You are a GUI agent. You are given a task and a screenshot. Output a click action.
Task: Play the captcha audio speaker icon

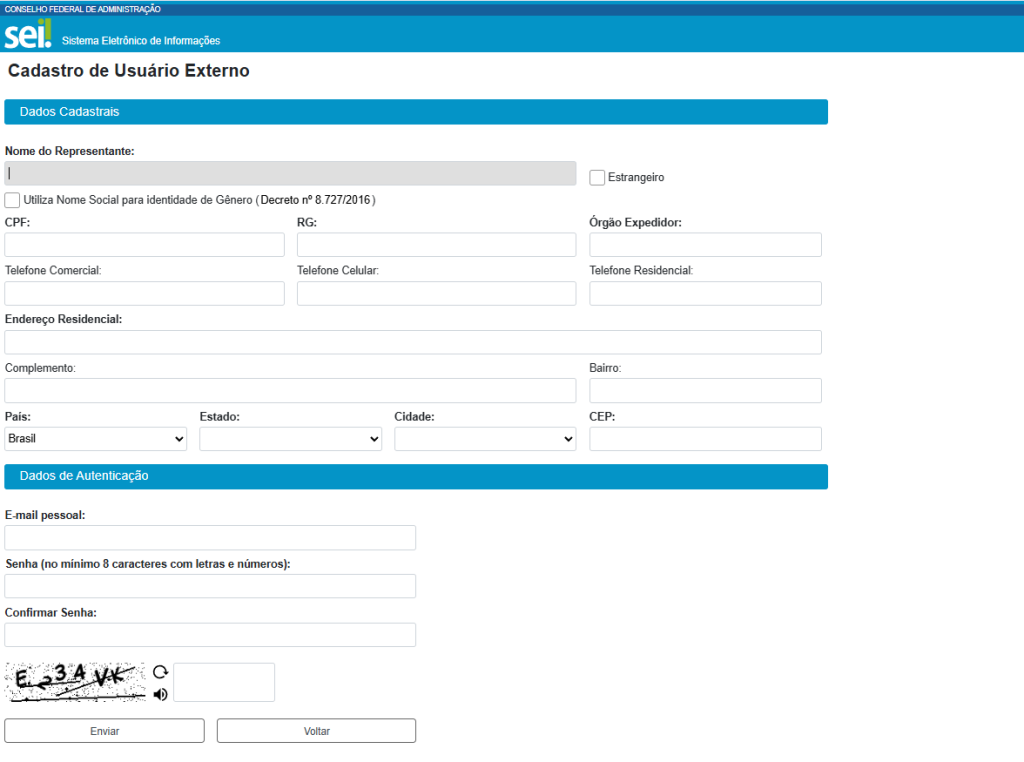(160, 694)
